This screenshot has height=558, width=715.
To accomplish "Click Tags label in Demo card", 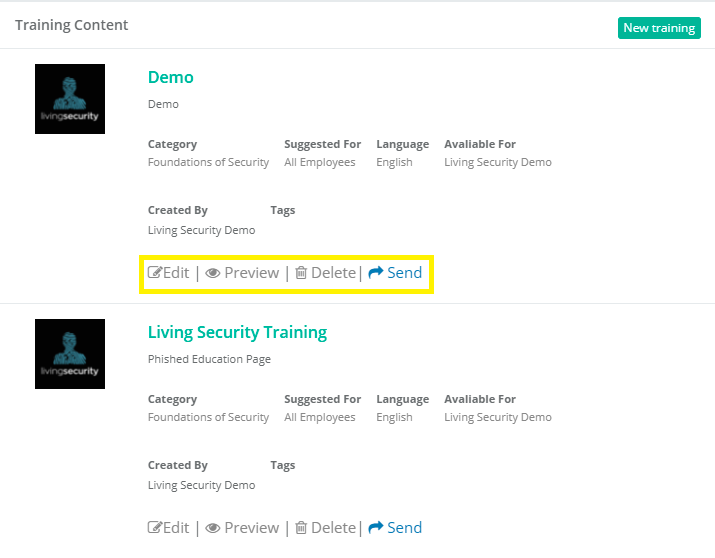I will click(283, 210).
